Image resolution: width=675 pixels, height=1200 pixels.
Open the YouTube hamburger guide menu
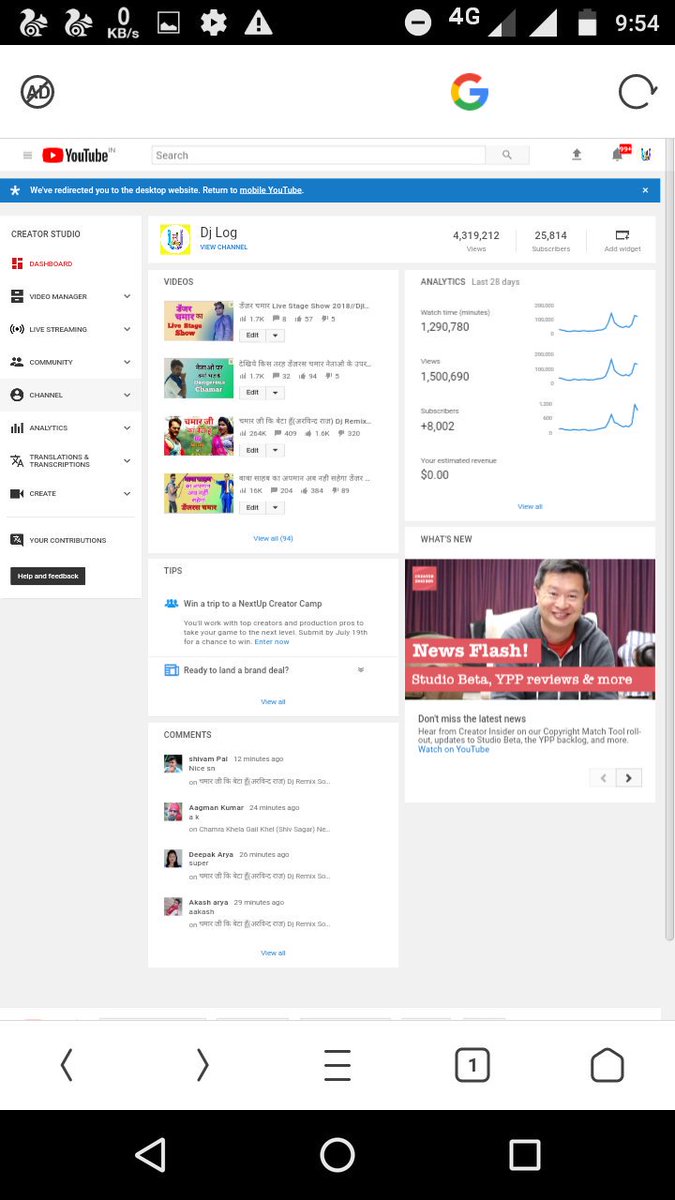point(27,155)
